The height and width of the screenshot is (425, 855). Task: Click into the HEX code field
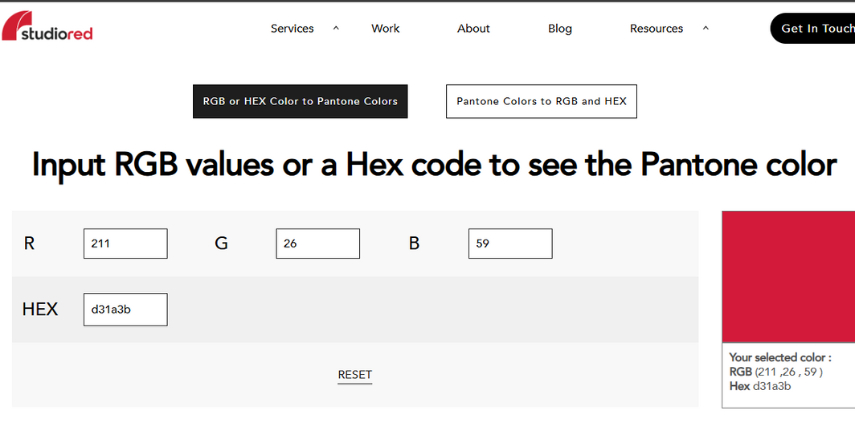coord(125,310)
